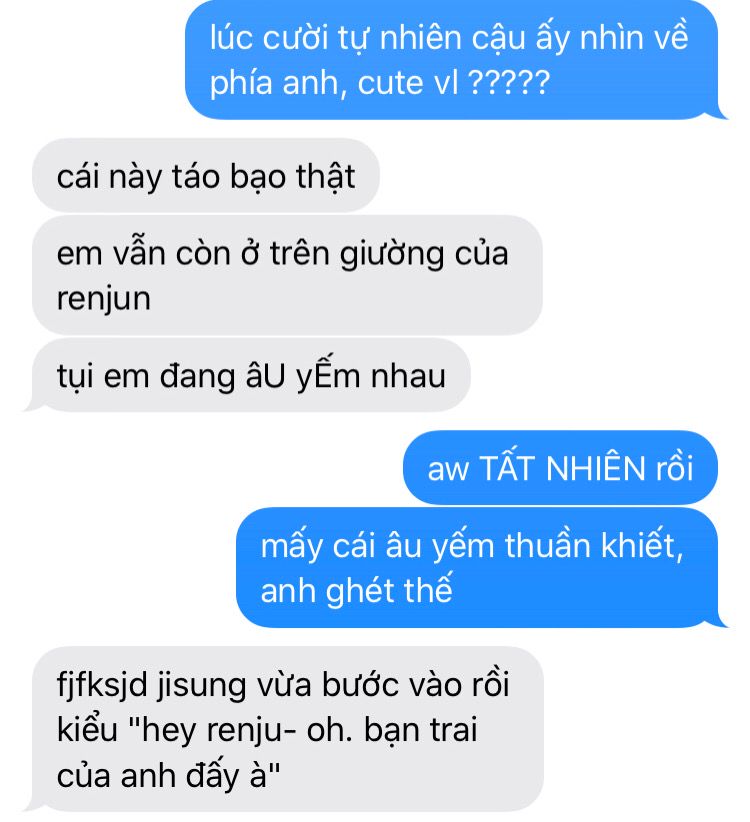Screen dimensions: 750x822
Task: Click the tail of the 'anh ghét thế' bubble
Action: [x=719, y=621]
